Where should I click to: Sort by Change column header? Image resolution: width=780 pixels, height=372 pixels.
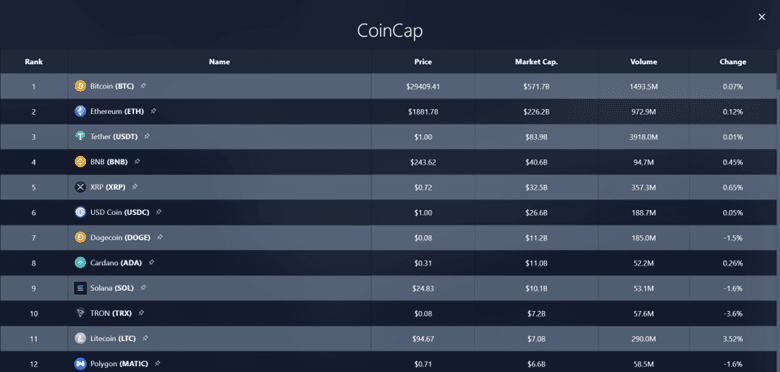click(x=733, y=62)
